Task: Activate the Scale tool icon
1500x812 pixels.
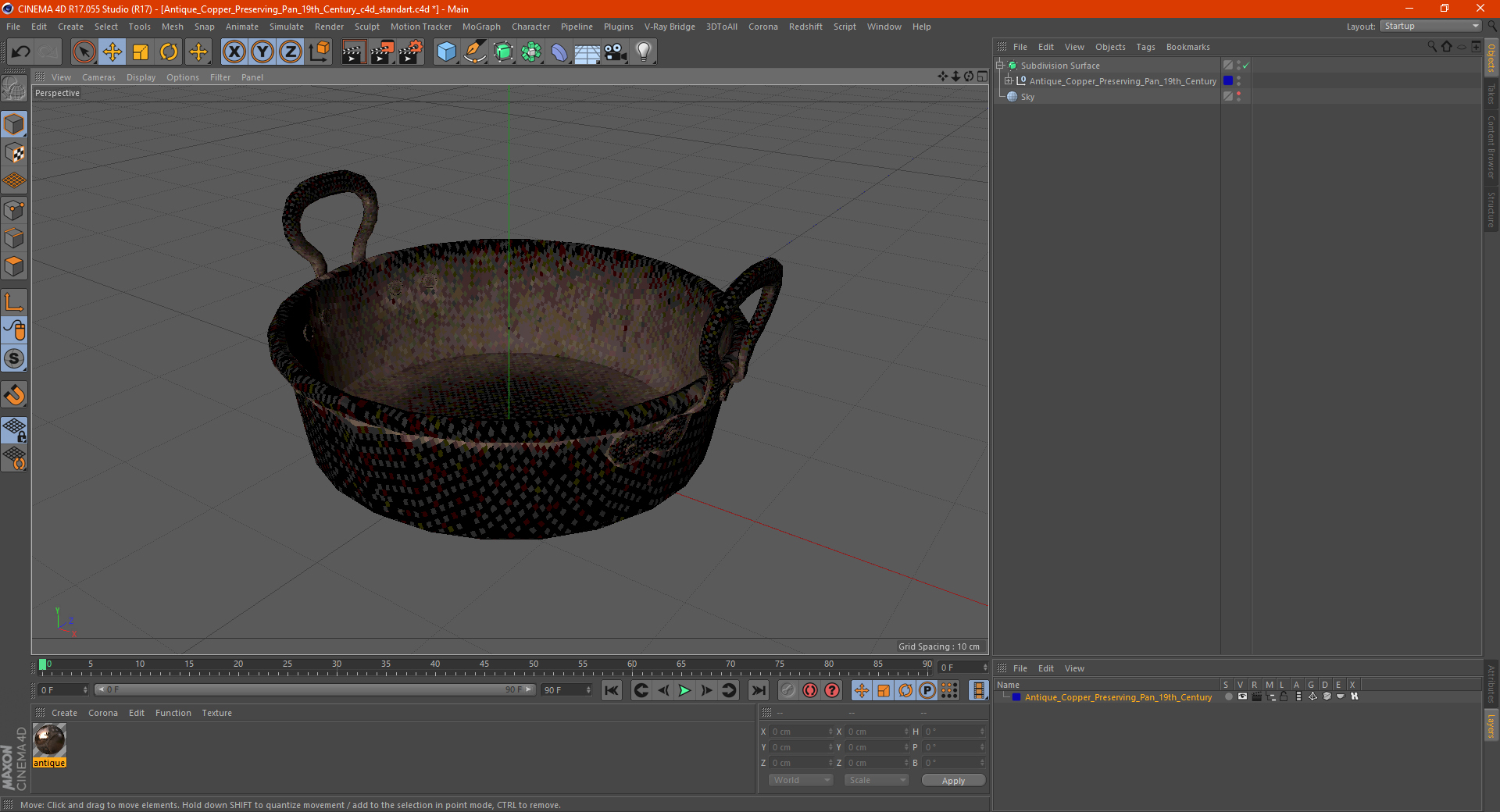Action: click(x=141, y=52)
